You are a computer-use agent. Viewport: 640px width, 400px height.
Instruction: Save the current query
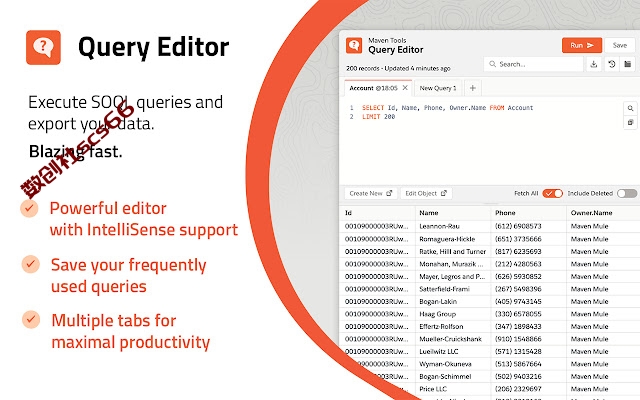[x=620, y=45]
